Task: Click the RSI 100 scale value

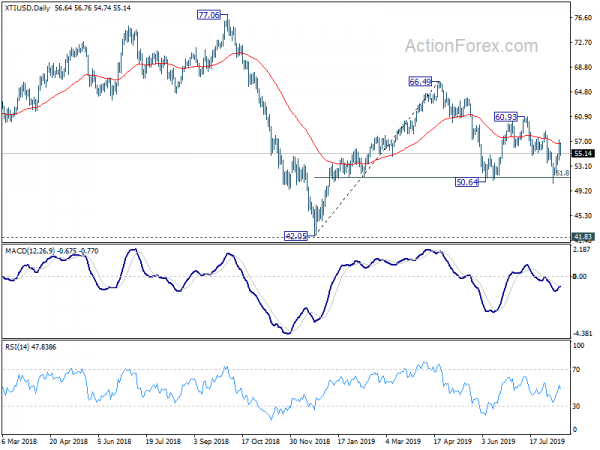Action: pyautogui.click(x=579, y=346)
